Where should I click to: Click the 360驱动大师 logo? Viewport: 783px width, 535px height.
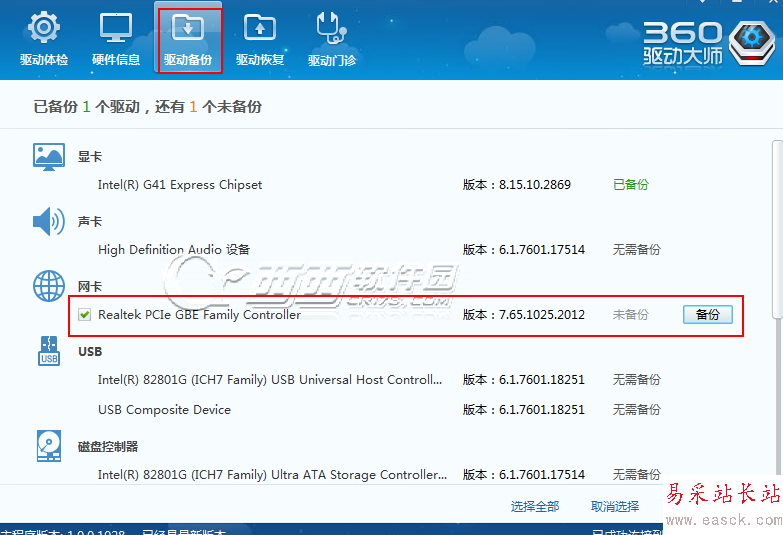coord(709,43)
